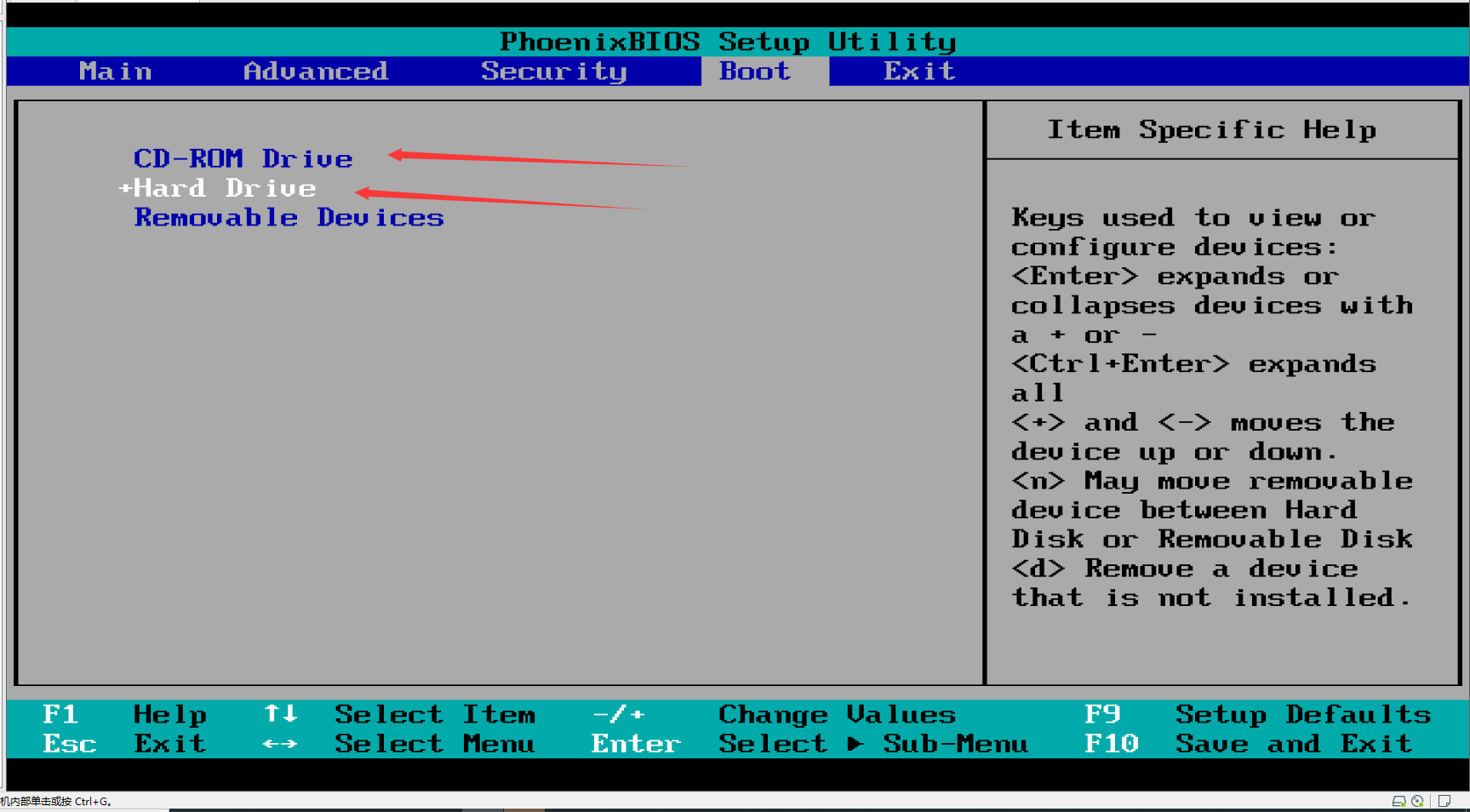
Task: Click the left/right arrow keys symbol
Action: (280, 744)
